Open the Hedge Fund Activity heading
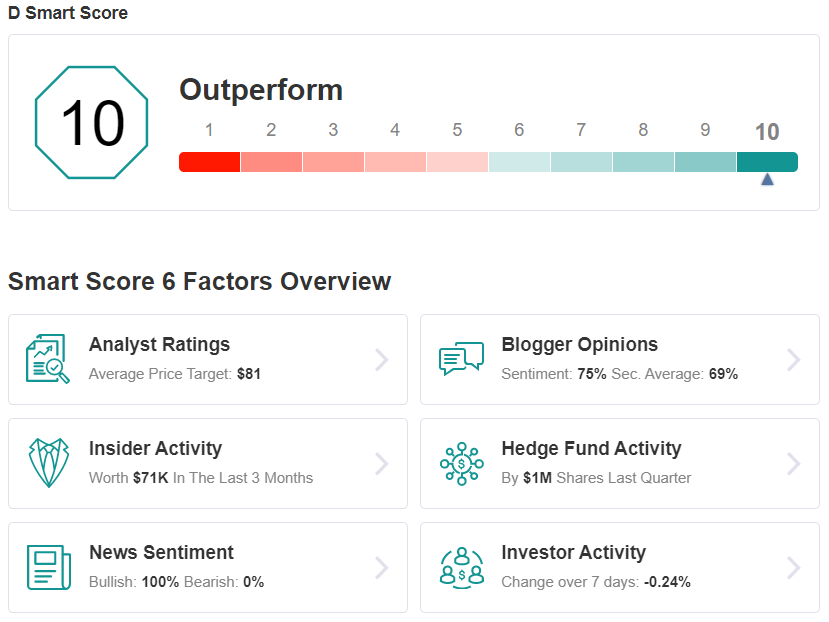This screenshot has width=829, height=622. 591,449
